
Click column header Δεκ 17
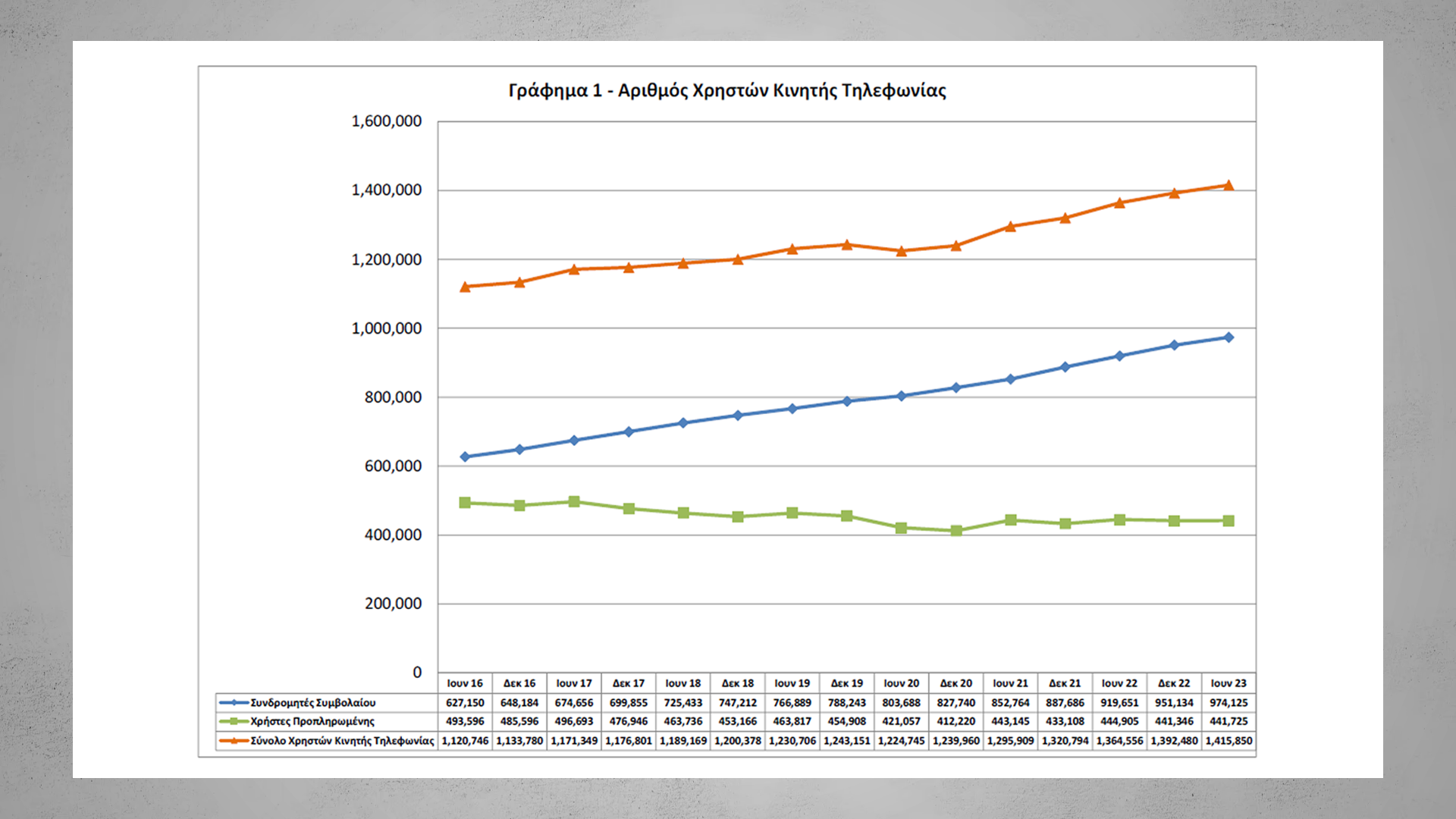point(629,683)
